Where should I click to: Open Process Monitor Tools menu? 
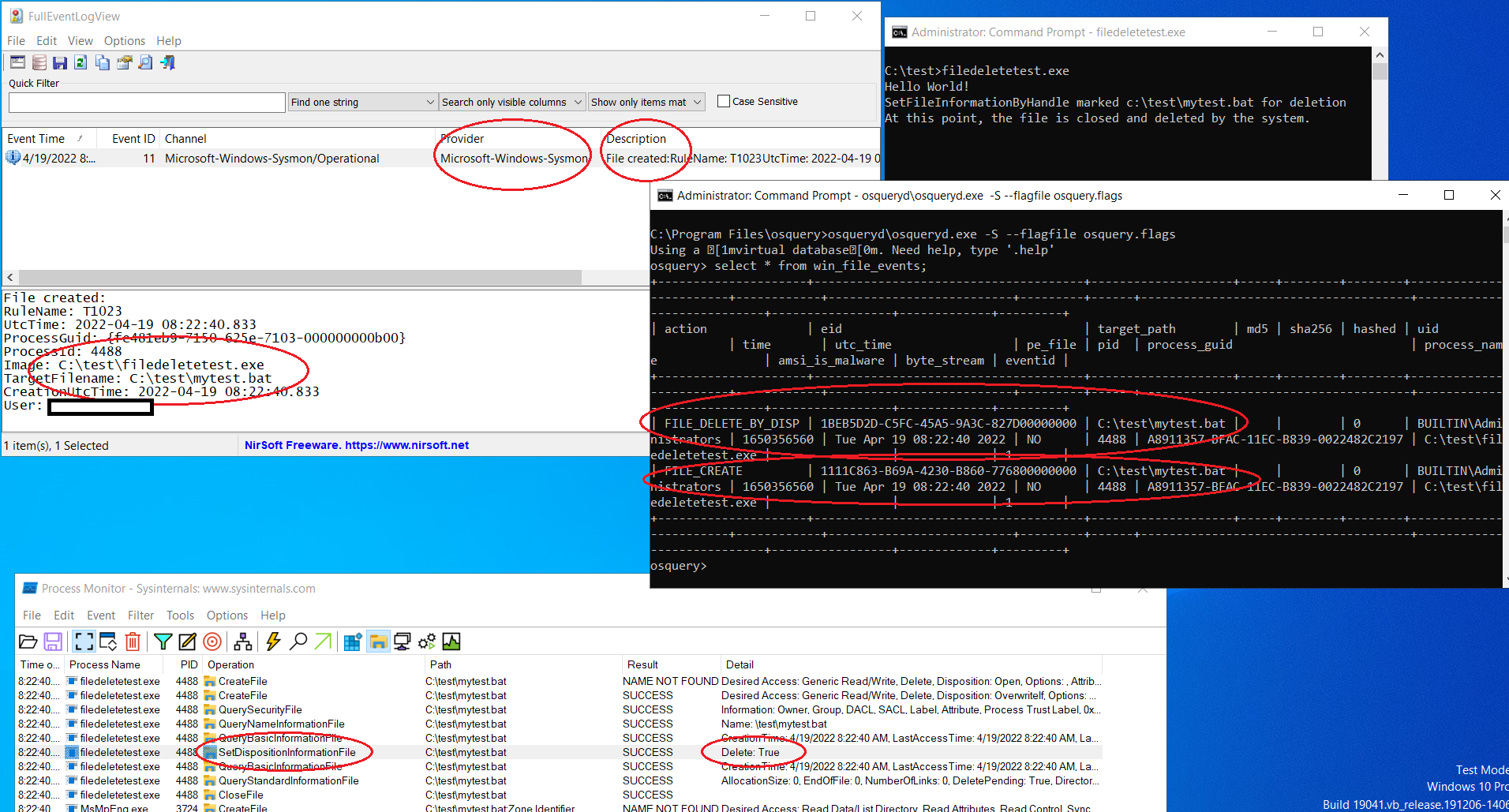click(x=180, y=616)
